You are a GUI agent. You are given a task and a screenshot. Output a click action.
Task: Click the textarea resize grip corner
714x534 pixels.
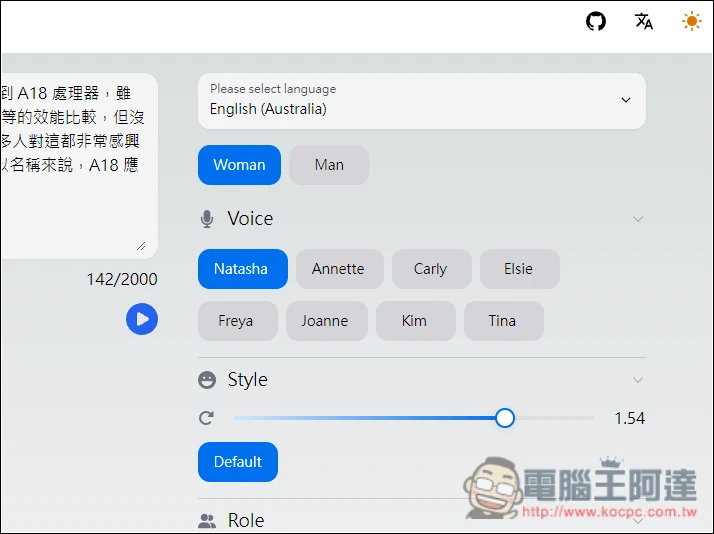pyautogui.click(x=141, y=246)
